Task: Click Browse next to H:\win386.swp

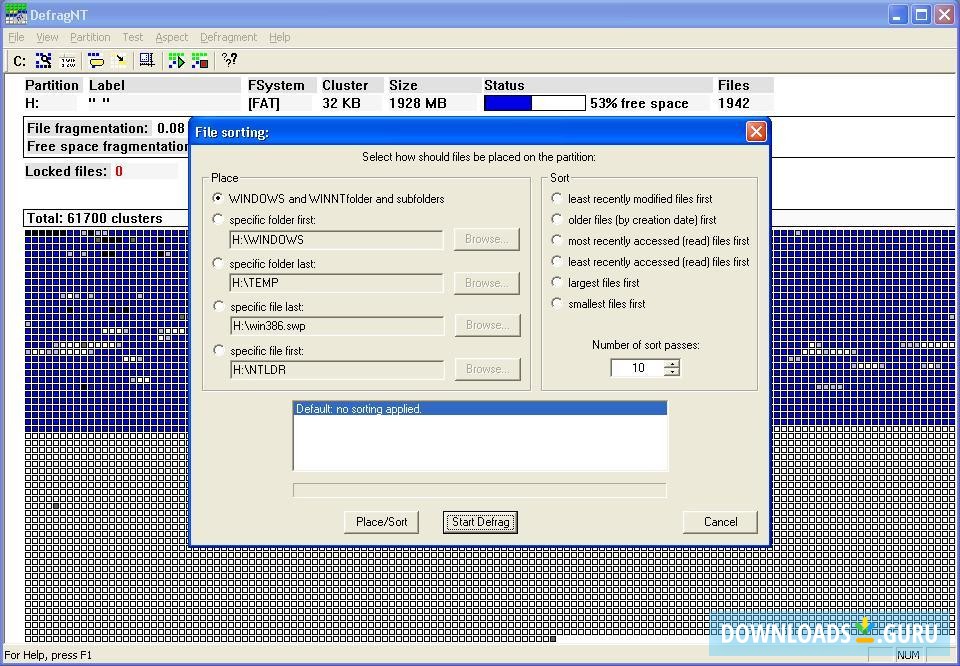Action: (487, 325)
